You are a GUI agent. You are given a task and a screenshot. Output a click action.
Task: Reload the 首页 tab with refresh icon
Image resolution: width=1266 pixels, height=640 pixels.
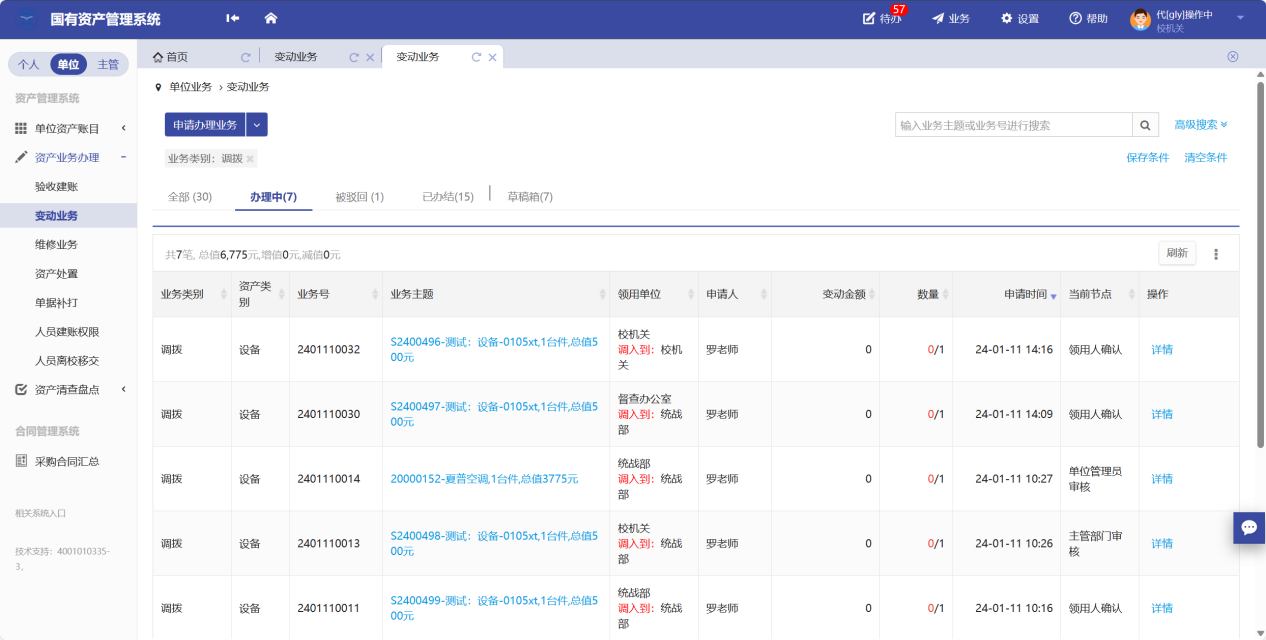tap(245, 57)
